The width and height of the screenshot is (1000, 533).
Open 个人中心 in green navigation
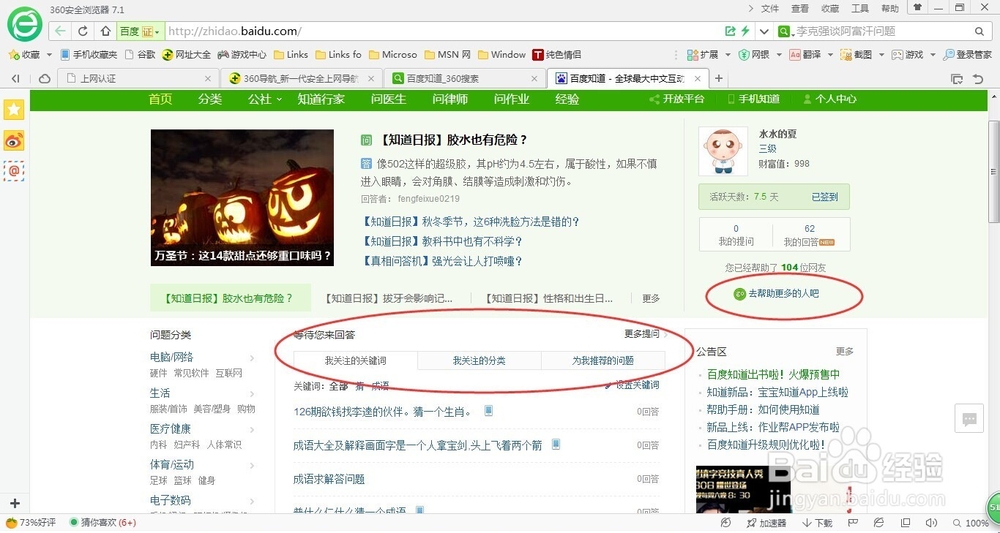(x=830, y=99)
